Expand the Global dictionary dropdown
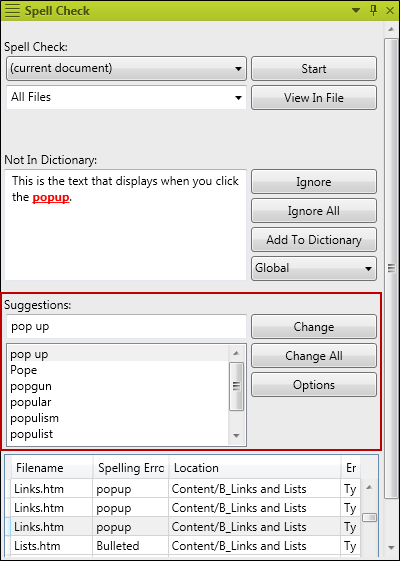The height and width of the screenshot is (561, 400). tap(314, 268)
